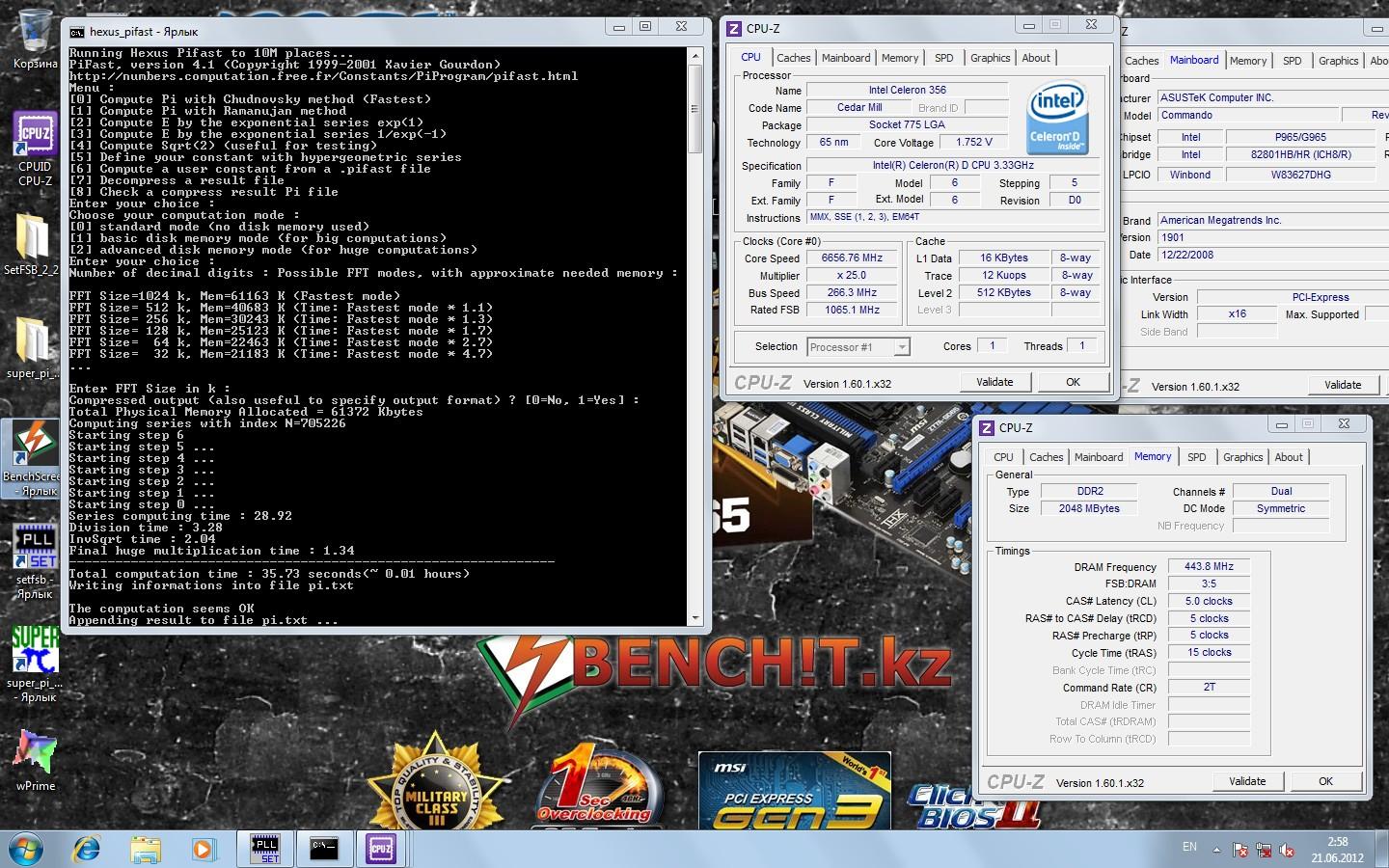Click the Total computation time line in console

point(270,574)
